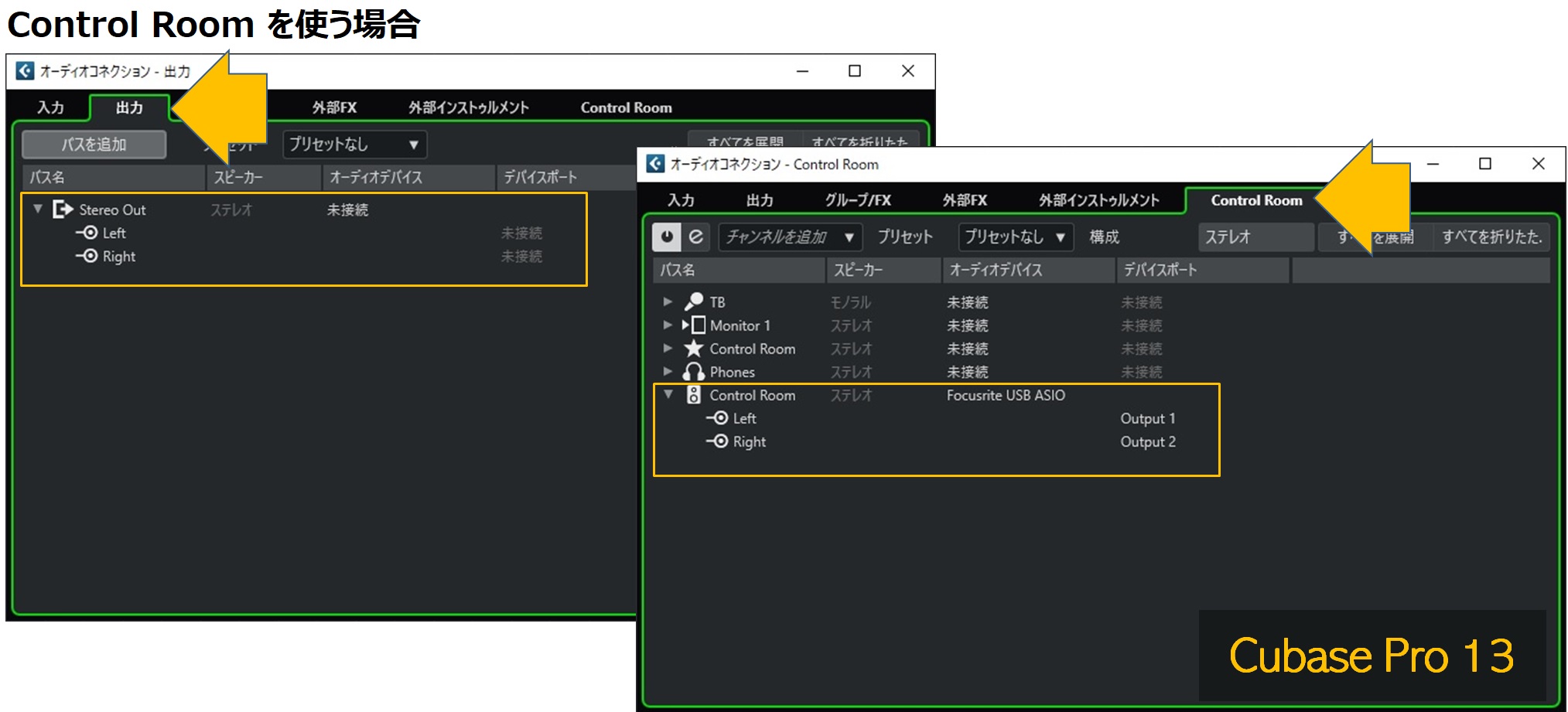This screenshot has height=712, width=1568.
Task: Select the Phones row name
Action: click(732, 372)
